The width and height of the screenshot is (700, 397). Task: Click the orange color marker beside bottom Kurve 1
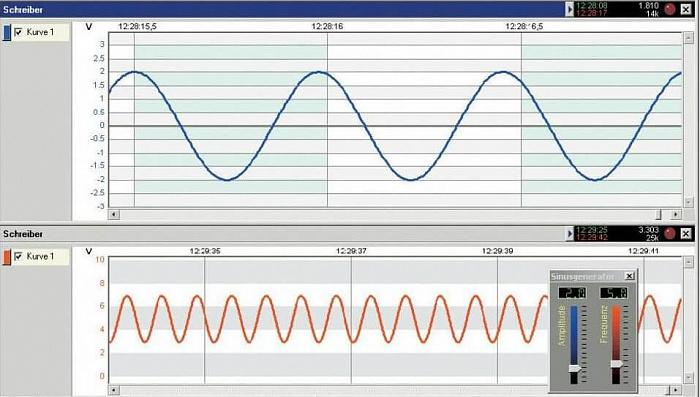point(7,257)
